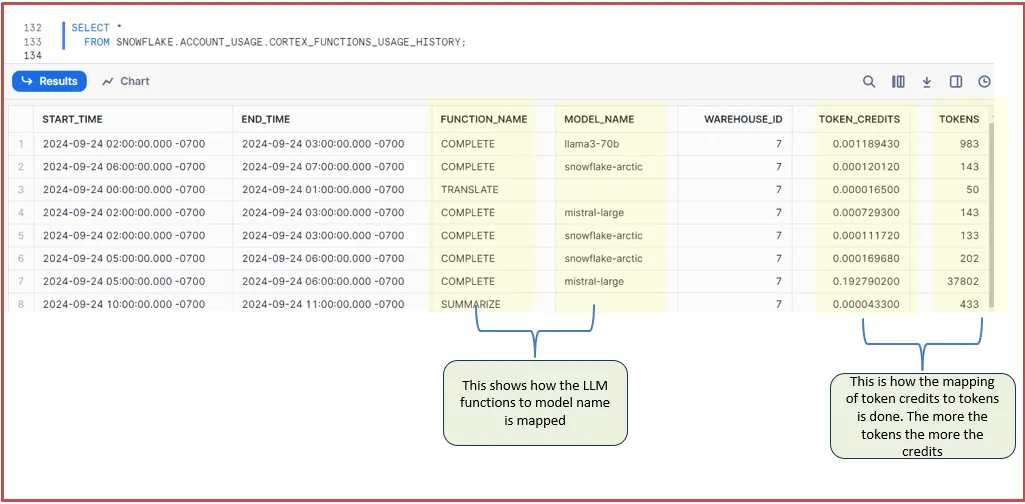Open query history clock icon

click(x=984, y=82)
